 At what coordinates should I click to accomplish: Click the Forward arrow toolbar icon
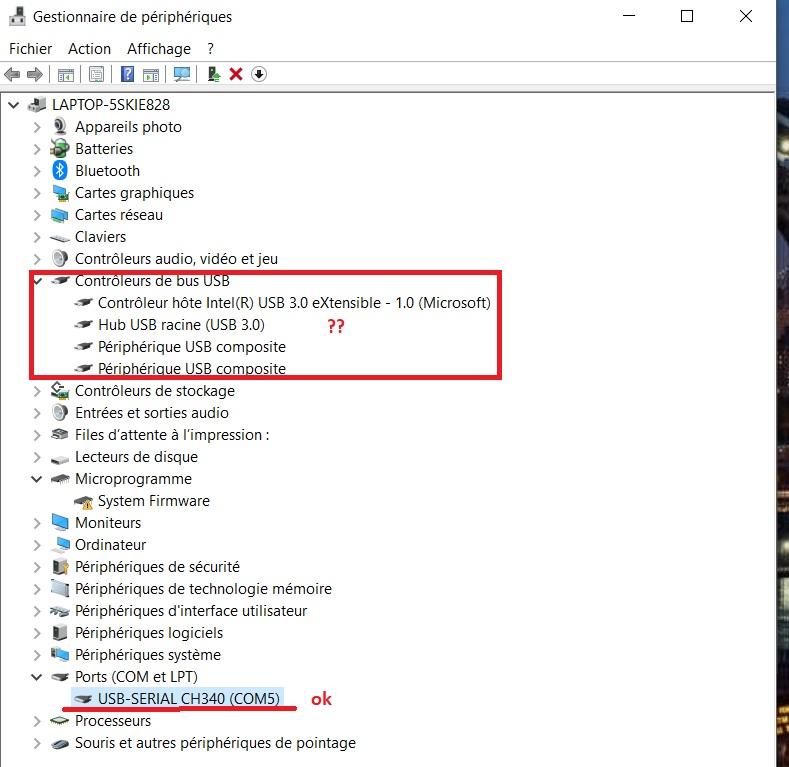[x=35, y=74]
